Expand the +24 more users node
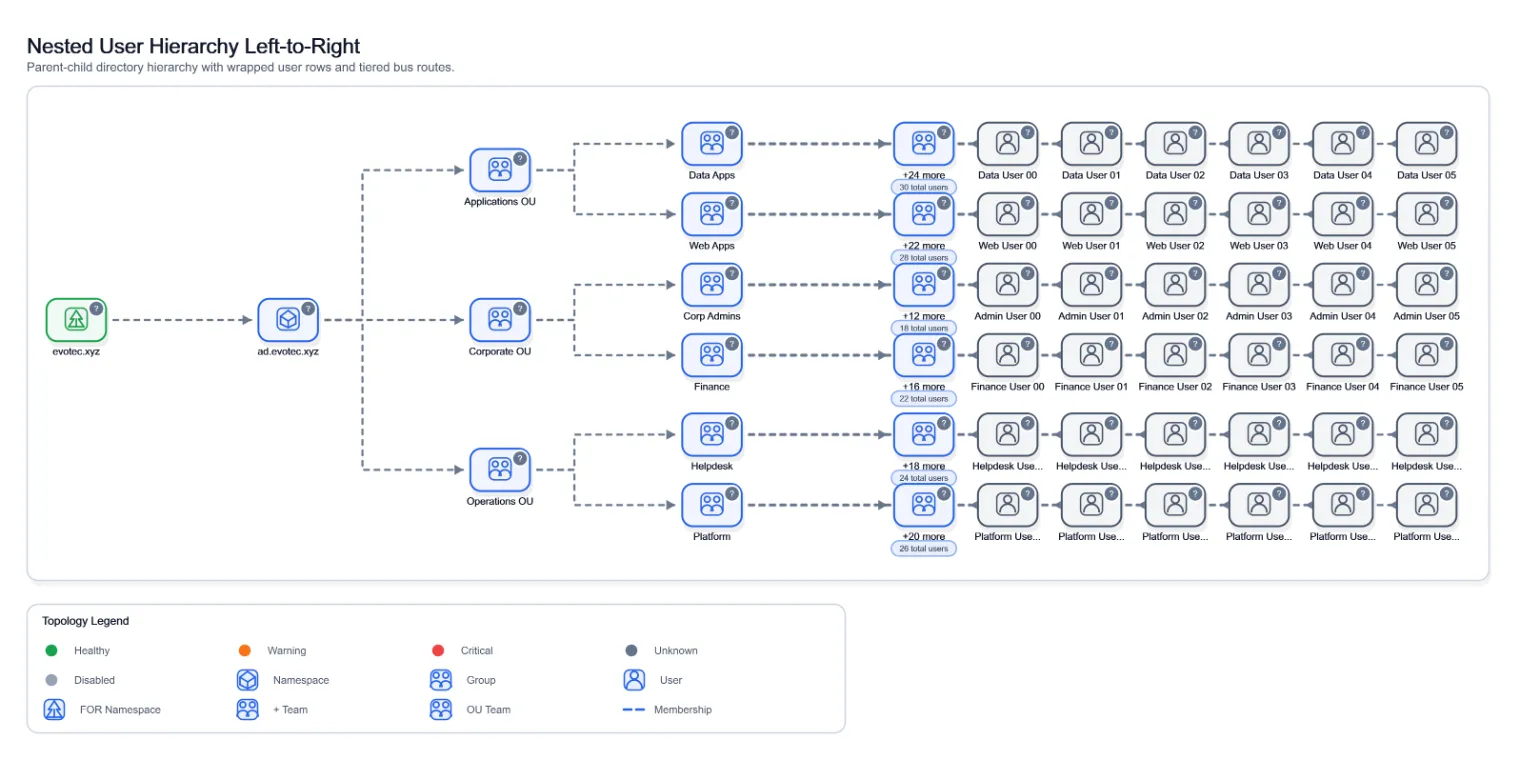The height and width of the screenshot is (760, 1540). tap(924, 144)
